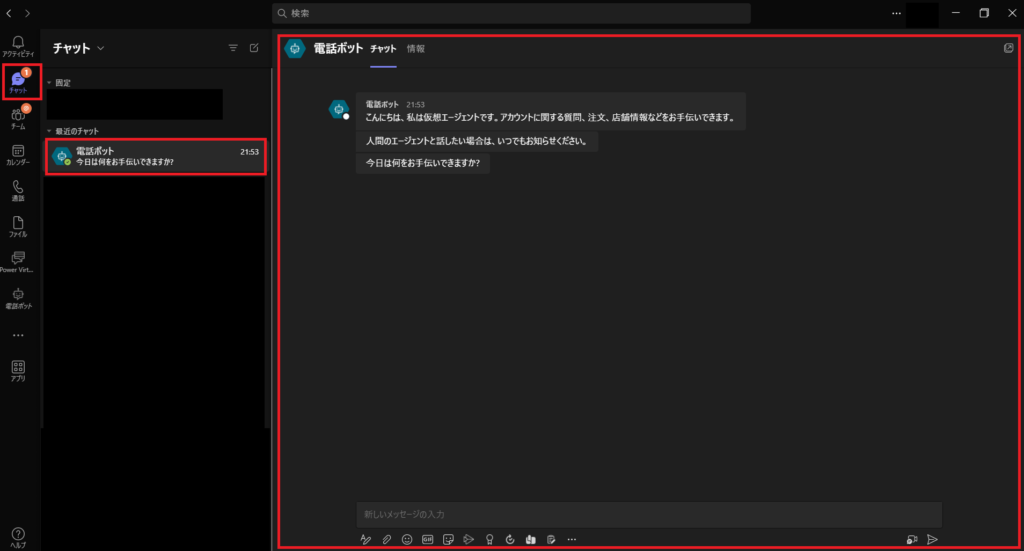
Task: Open the sticker picker
Action: point(448,539)
